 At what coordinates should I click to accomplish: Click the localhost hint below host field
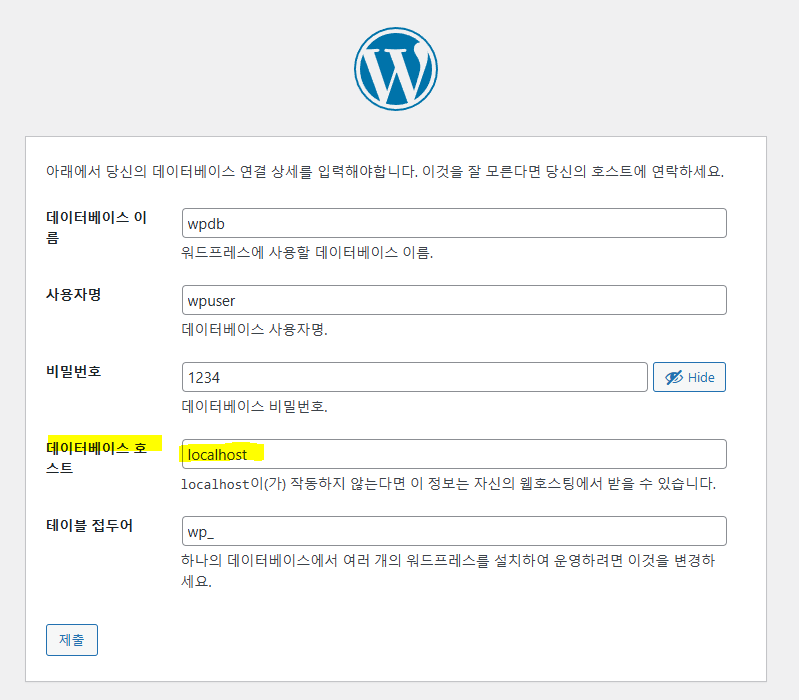click(448, 483)
